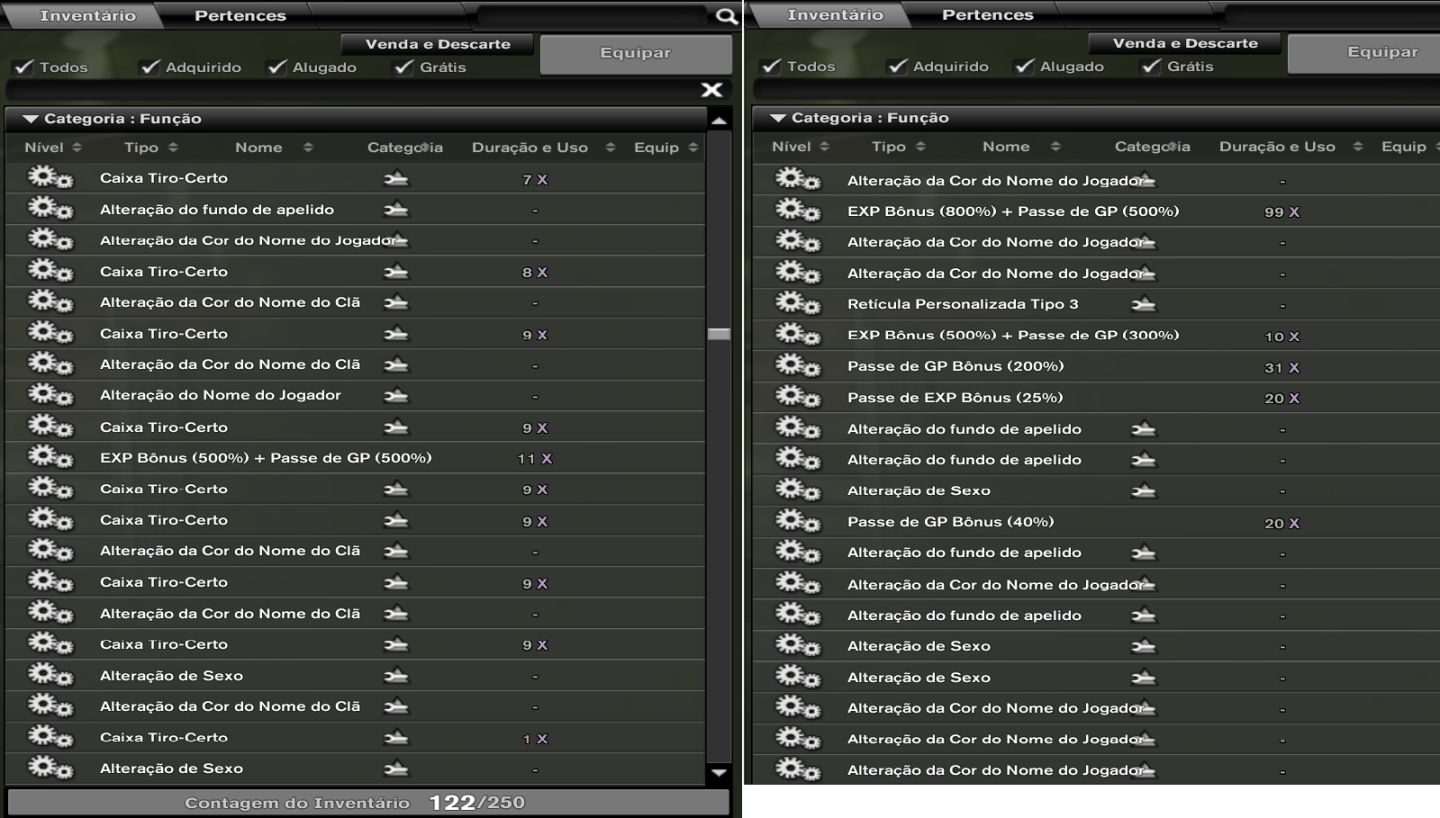Click gear icon beside Passe de GP Bônus (40%)
1440x818 pixels.
[798, 522]
